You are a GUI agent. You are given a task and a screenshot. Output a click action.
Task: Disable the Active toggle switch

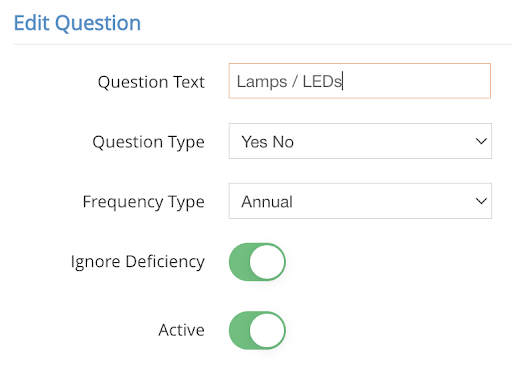click(257, 330)
